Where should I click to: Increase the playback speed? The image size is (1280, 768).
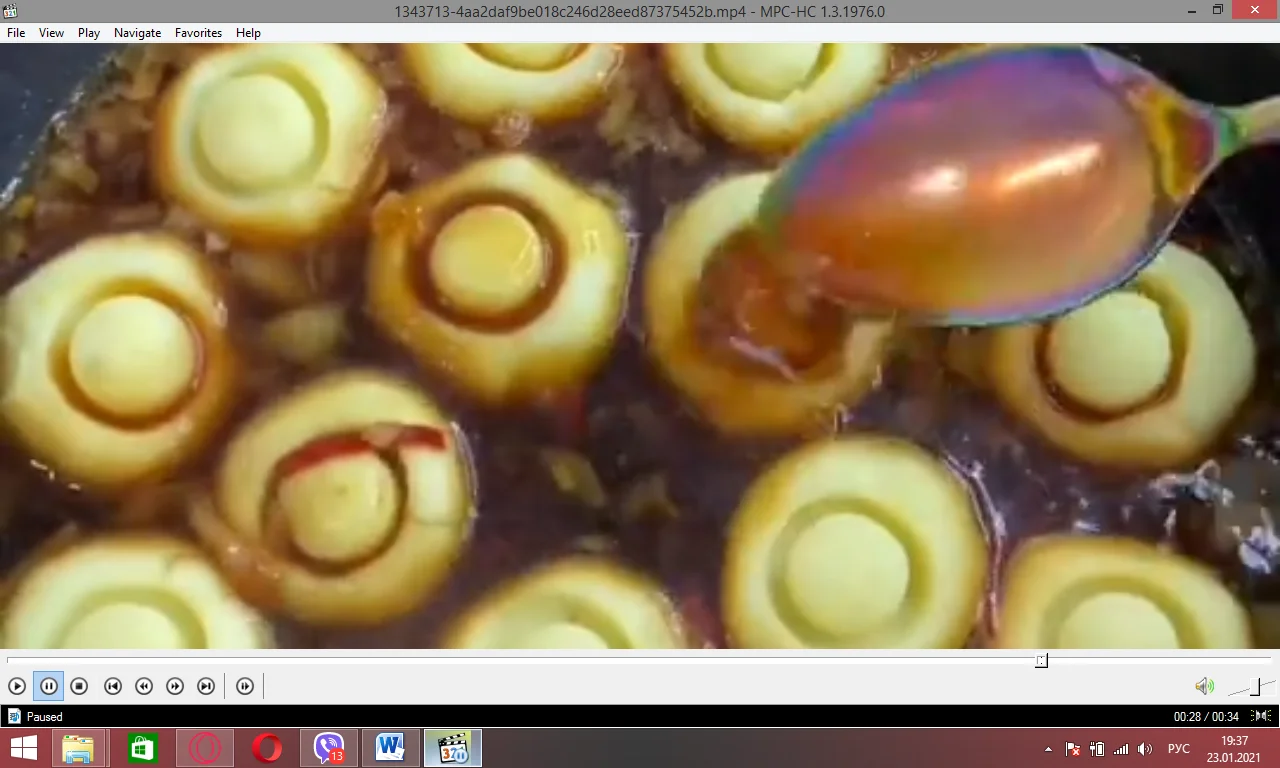coord(175,686)
